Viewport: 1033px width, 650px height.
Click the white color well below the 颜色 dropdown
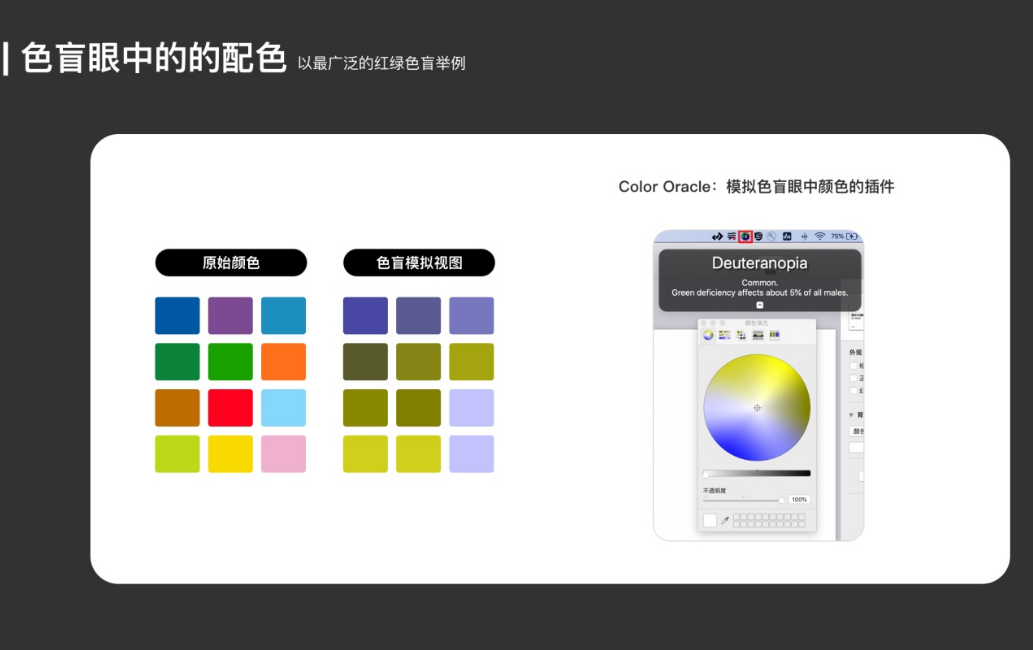(x=856, y=447)
